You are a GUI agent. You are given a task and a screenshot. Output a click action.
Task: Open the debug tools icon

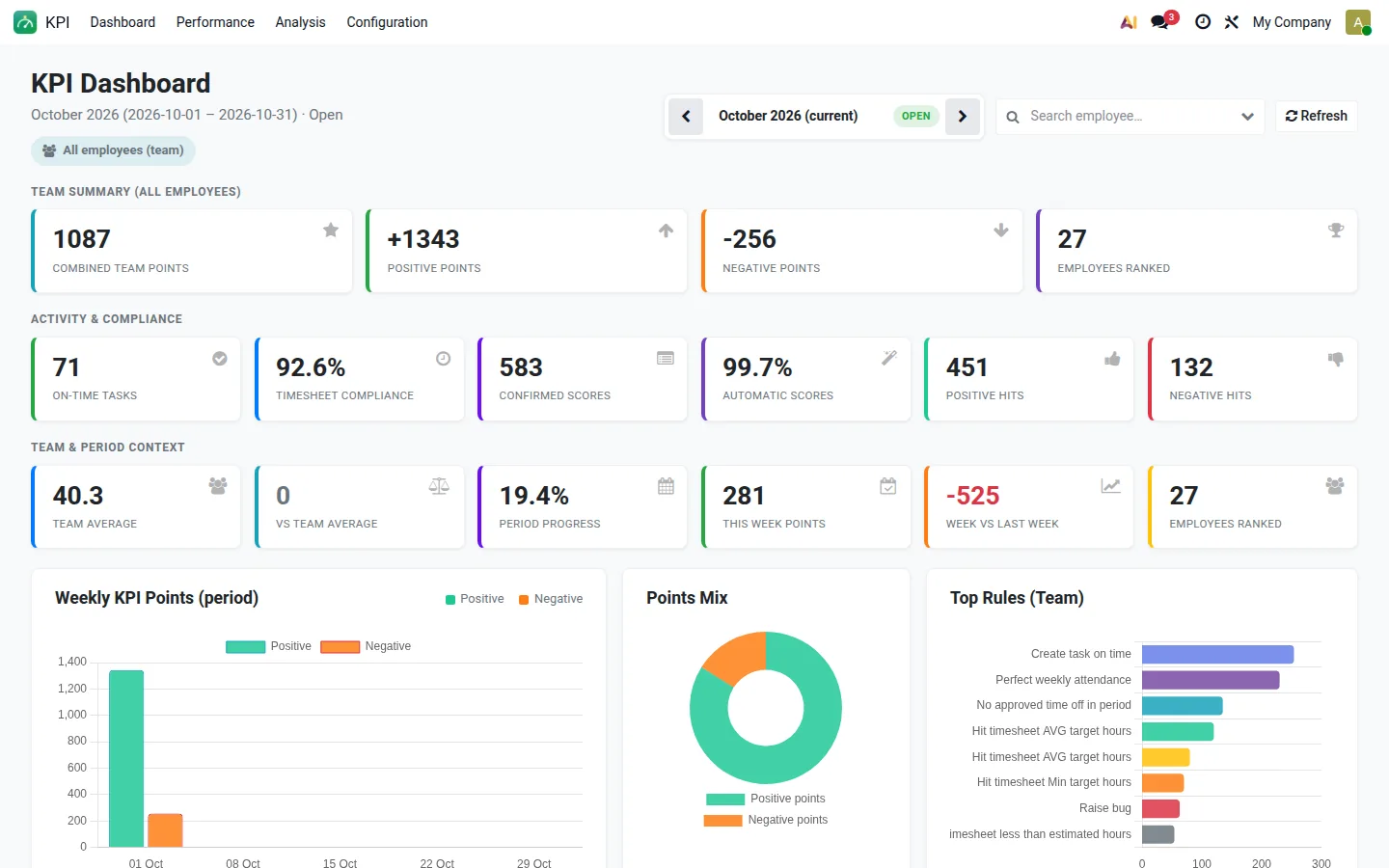coord(1232,22)
